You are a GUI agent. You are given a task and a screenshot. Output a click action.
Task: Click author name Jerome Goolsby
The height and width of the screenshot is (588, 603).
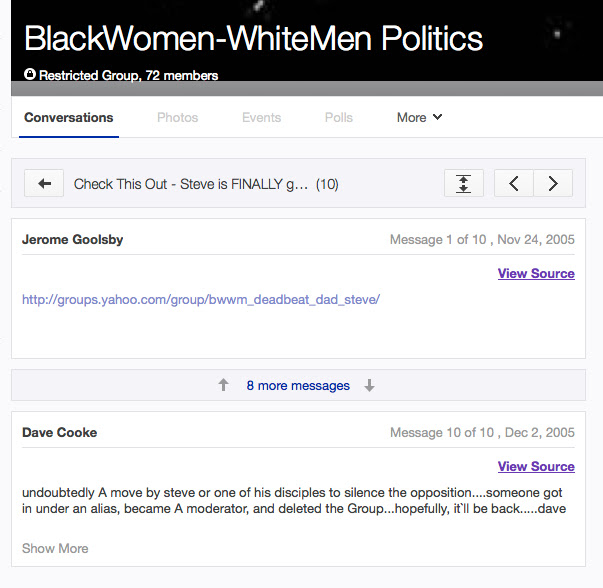click(73, 240)
